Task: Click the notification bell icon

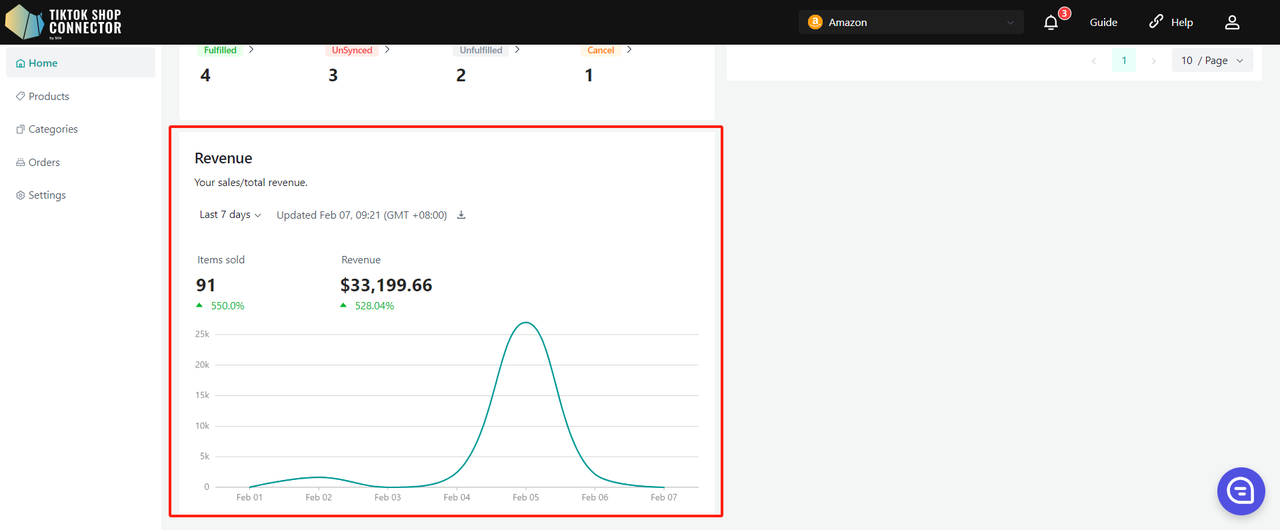Action: 1051,22
